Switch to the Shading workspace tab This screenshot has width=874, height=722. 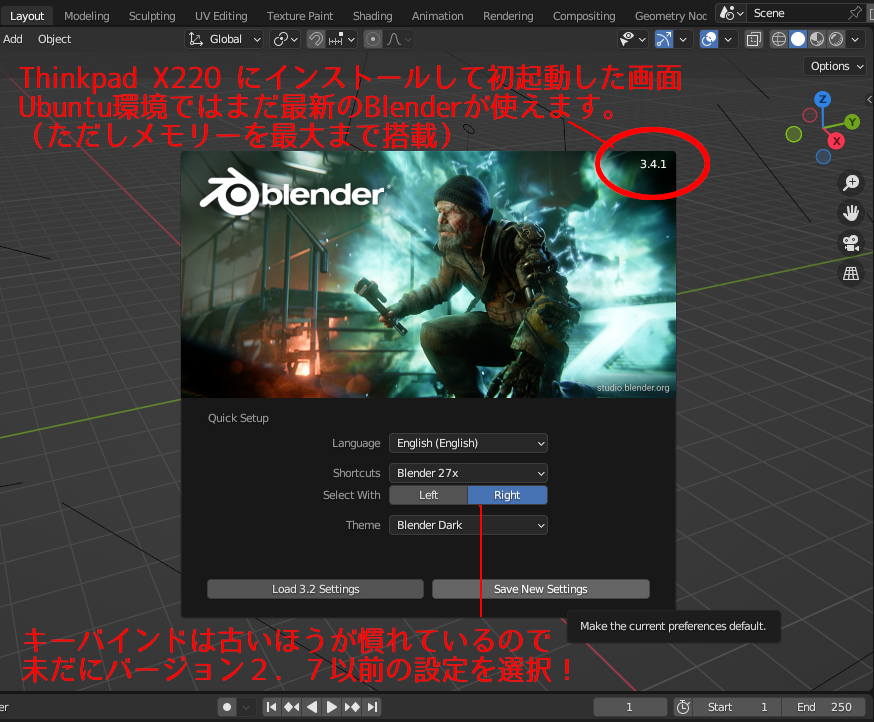point(372,15)
